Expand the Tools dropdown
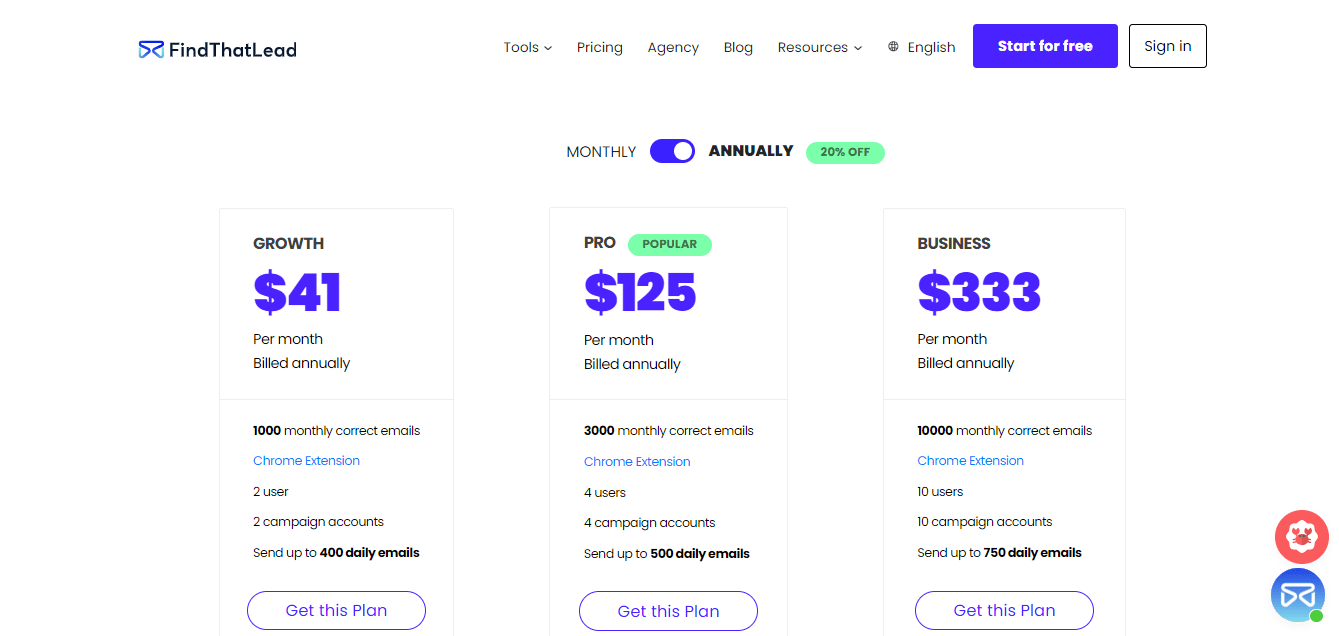 coord(527,47)
